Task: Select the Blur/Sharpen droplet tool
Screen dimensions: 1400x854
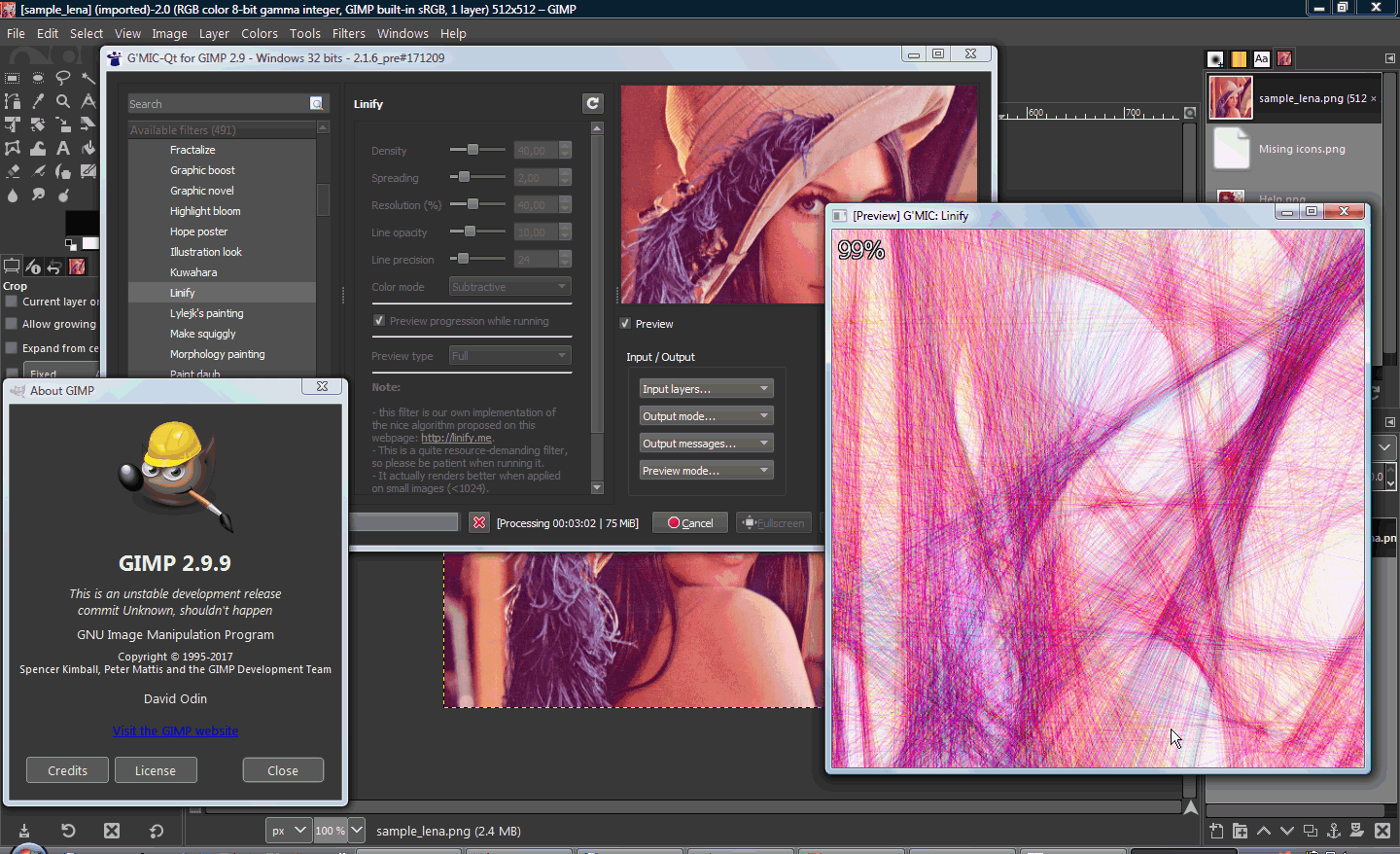Action: tap(13, 196)
